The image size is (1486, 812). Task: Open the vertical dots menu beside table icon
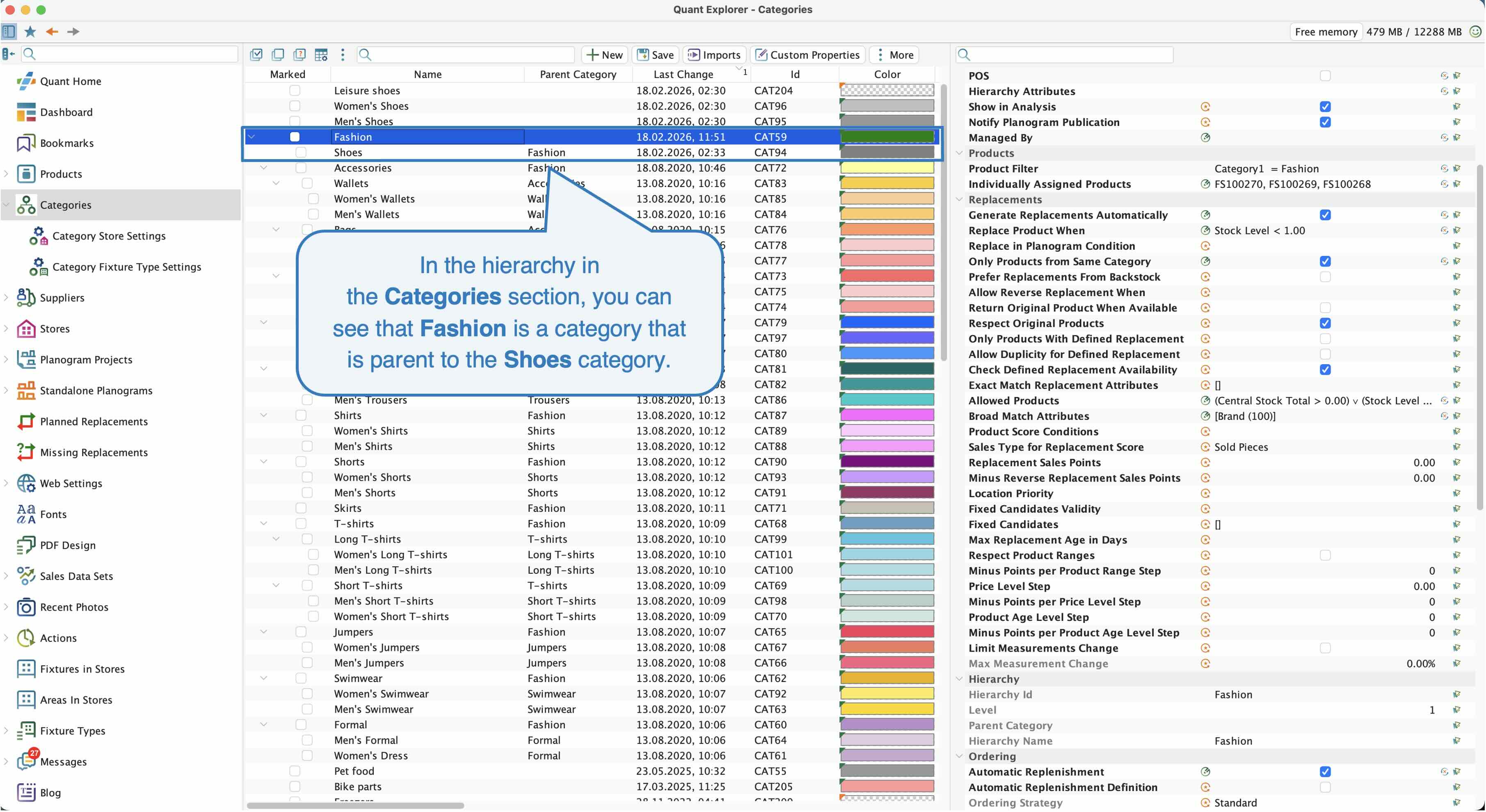click(x=343, y=55)
